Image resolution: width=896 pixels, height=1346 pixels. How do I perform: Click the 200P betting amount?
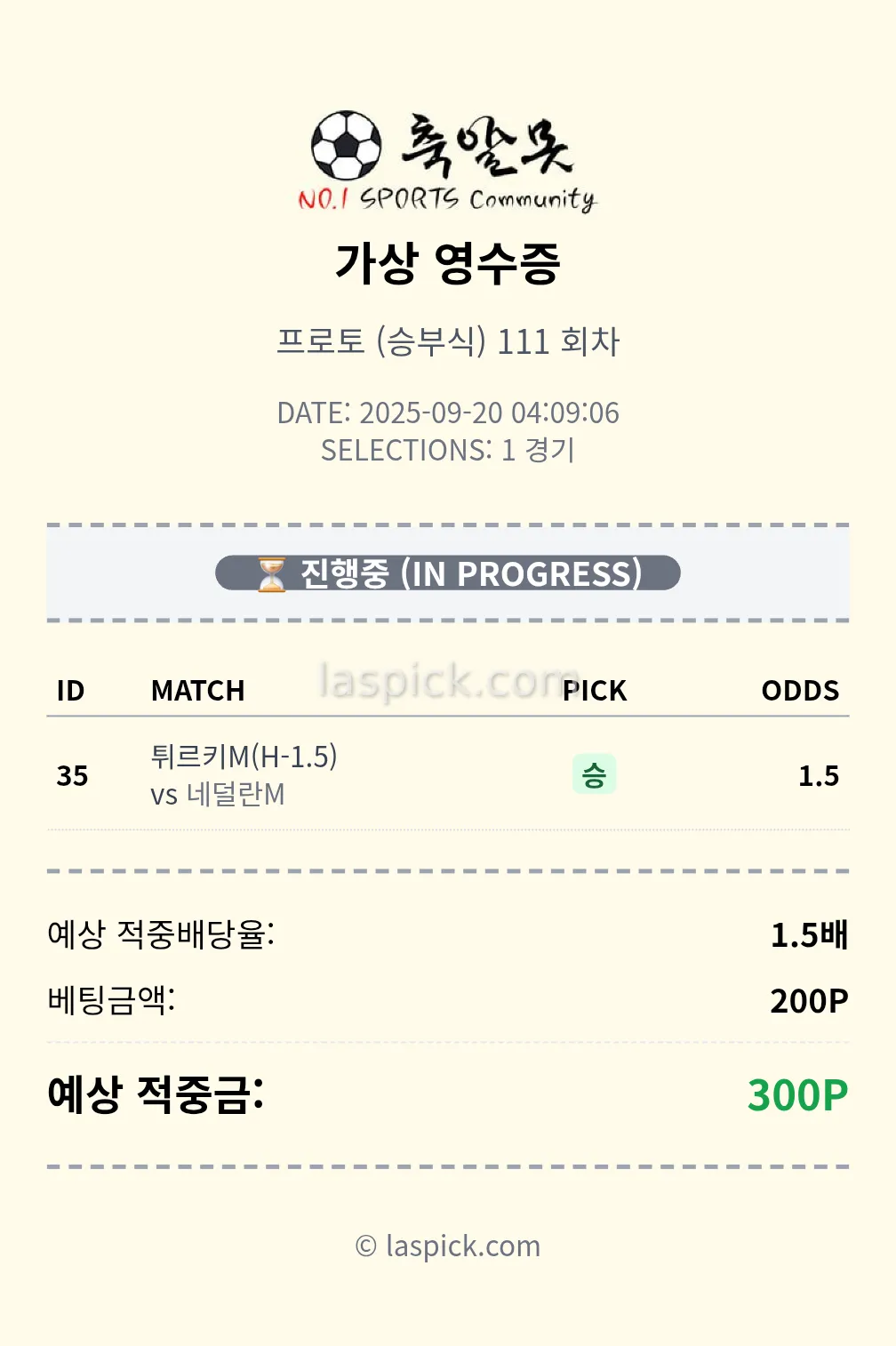click(809, 1001)
